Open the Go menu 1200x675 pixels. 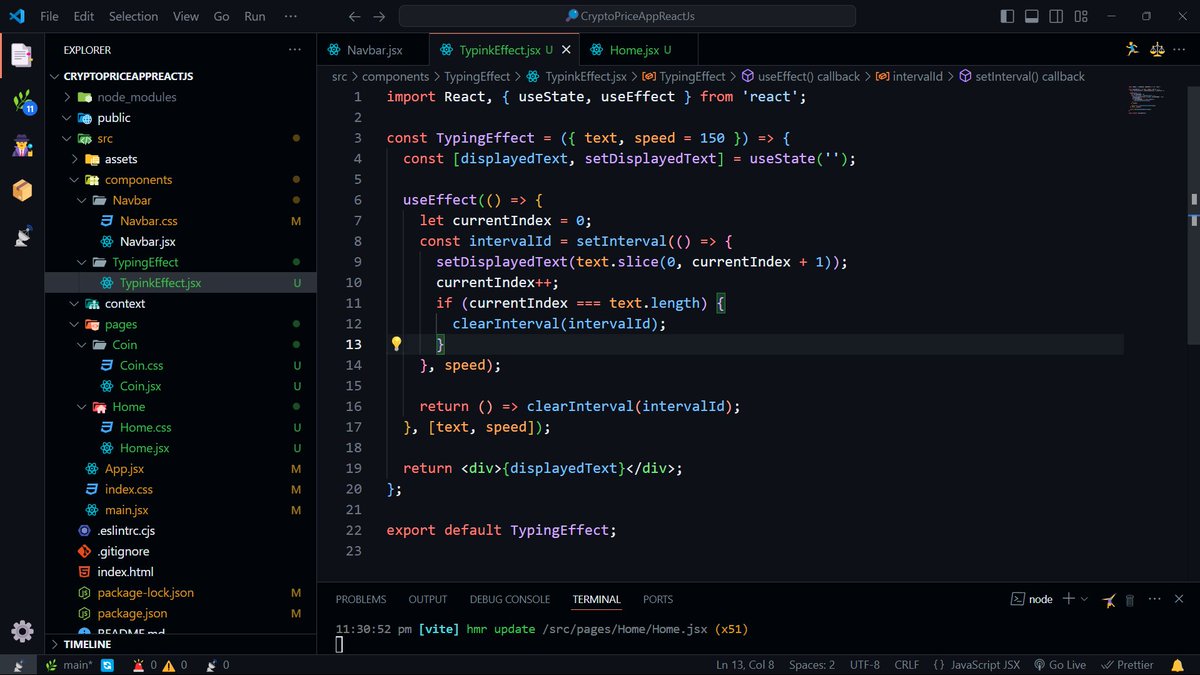coord(221,16)
